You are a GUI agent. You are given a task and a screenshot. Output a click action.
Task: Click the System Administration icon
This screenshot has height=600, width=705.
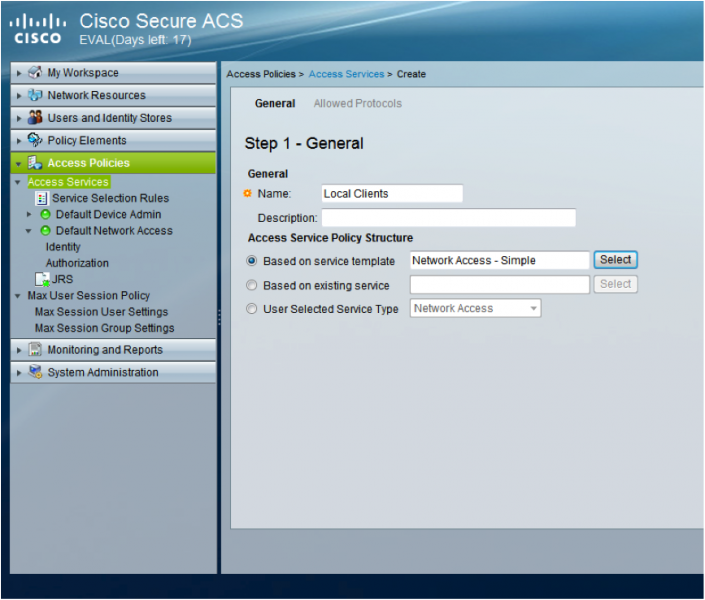[x=35, y=372]
